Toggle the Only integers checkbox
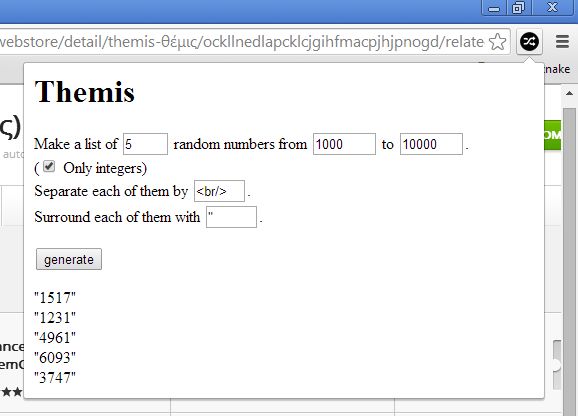Viewport: 578px width, 416px height. [x=49, y=167]
